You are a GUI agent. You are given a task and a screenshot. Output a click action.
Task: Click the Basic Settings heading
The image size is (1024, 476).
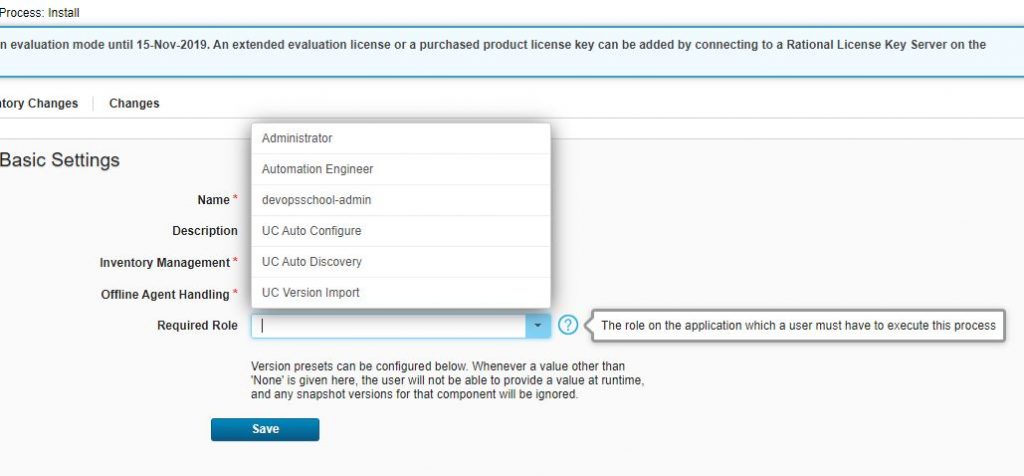pos(60,160)
